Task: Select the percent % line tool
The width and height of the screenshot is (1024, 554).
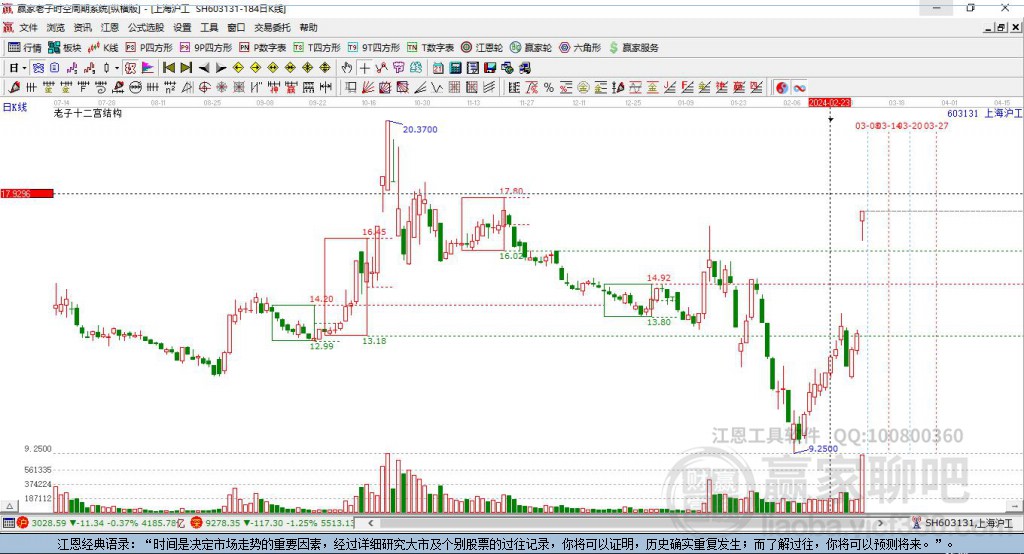Action: tap(549, 88)
